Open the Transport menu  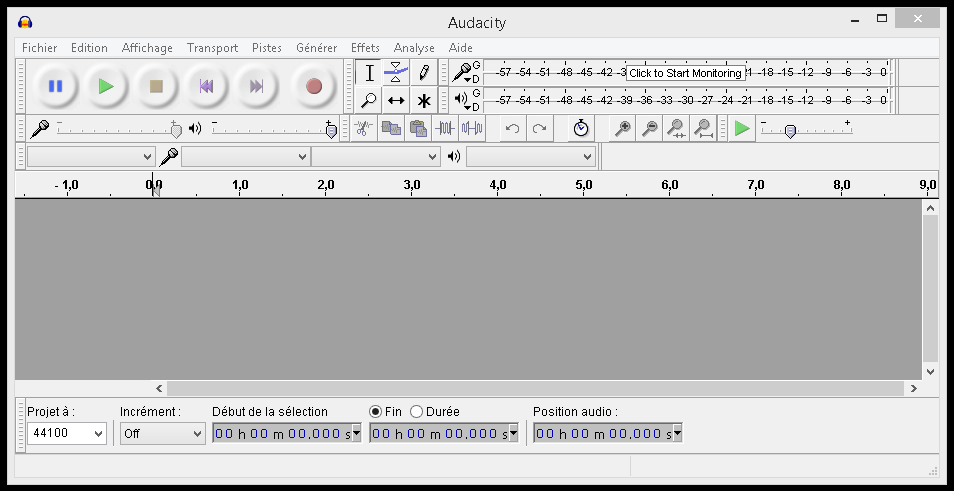[x=212, y=47]
